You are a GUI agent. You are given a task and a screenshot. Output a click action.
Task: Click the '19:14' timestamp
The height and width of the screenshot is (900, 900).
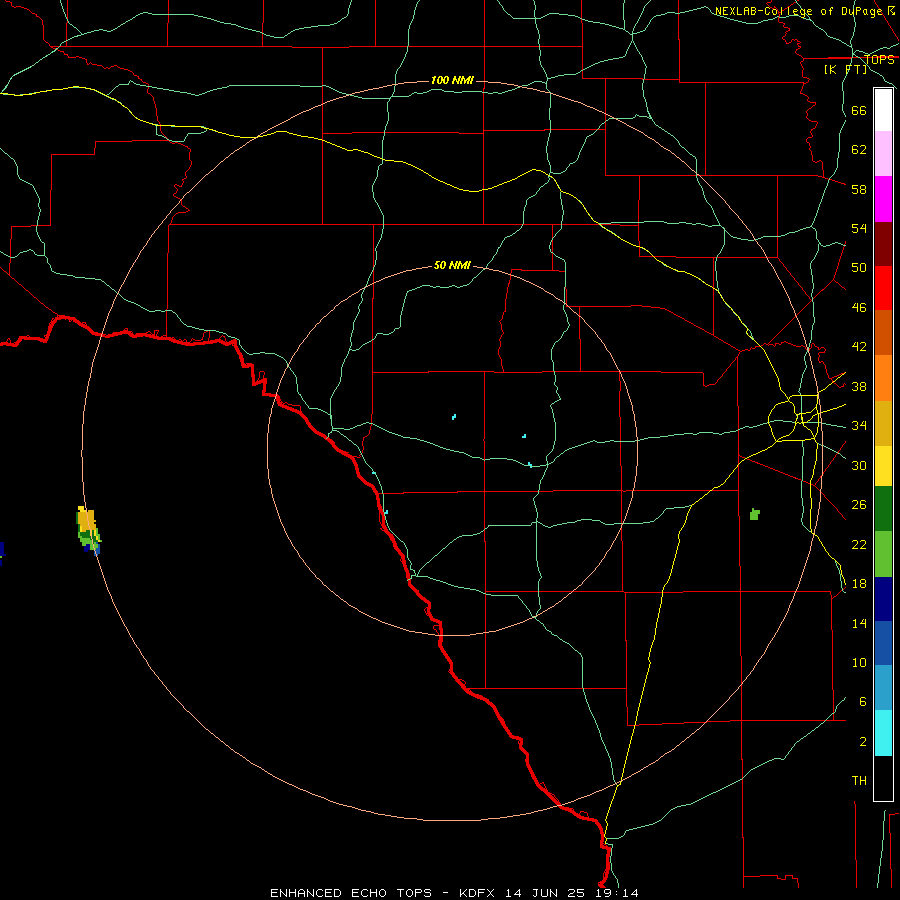pos(615,893)
